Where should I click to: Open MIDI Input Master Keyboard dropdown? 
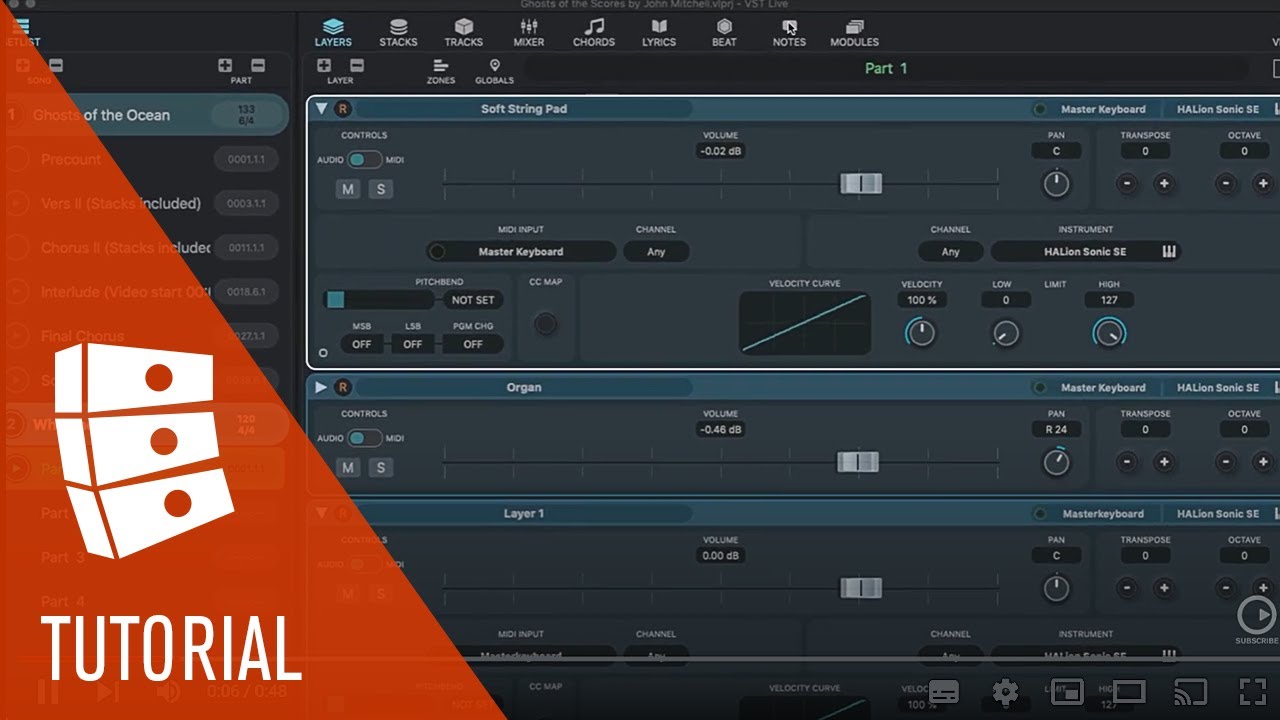[x=520, y=252]
